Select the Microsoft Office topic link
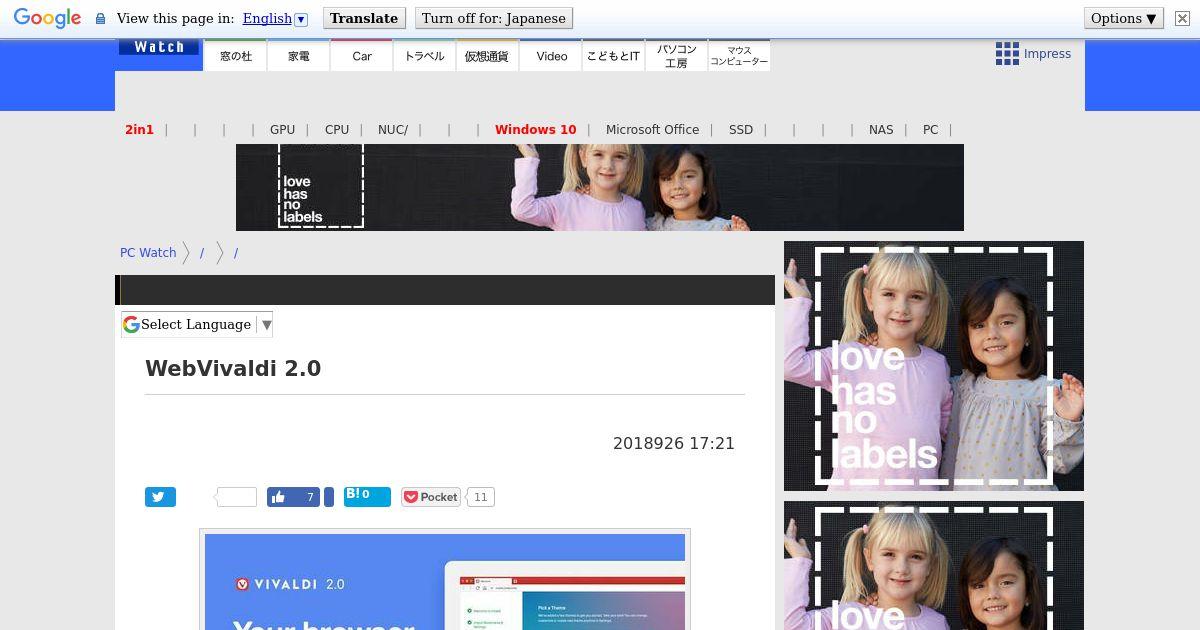This screenshot has width=1200, height=630. click(x=652, y=130)
